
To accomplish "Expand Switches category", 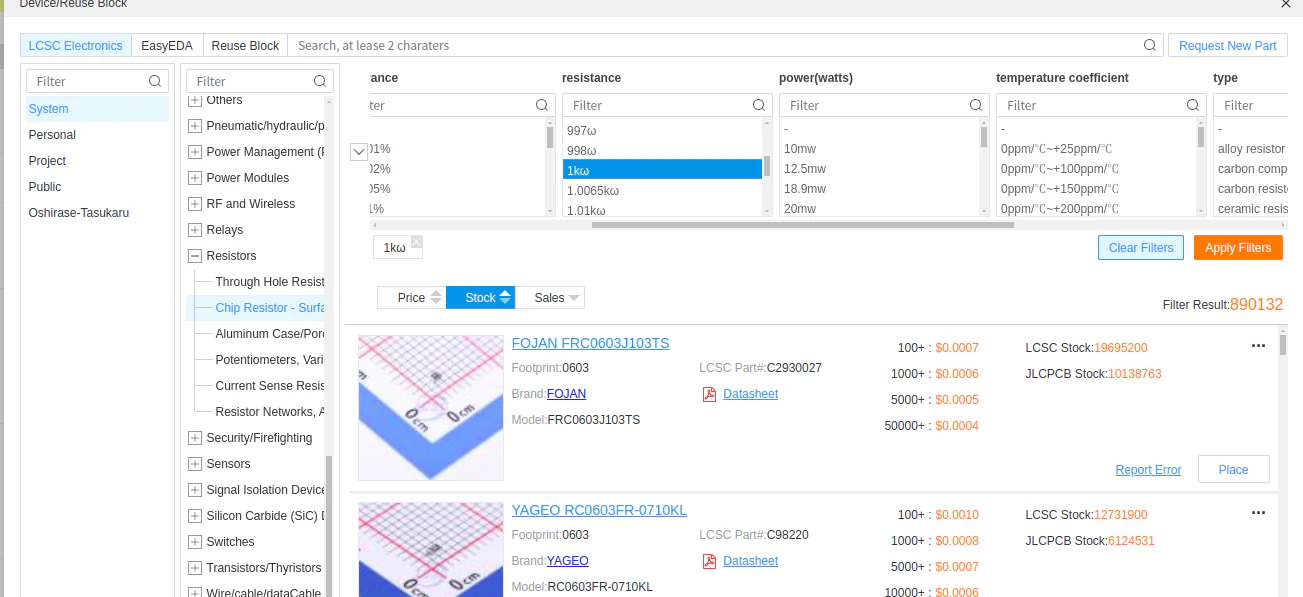I will (195, 542).
